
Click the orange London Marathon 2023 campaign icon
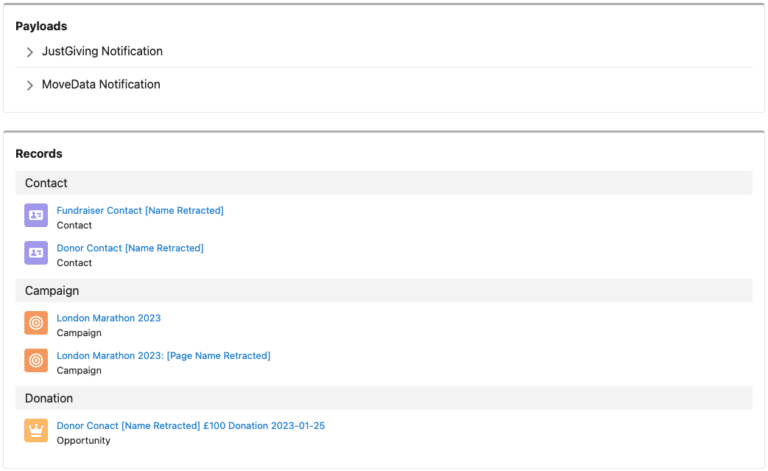[36, 323]
